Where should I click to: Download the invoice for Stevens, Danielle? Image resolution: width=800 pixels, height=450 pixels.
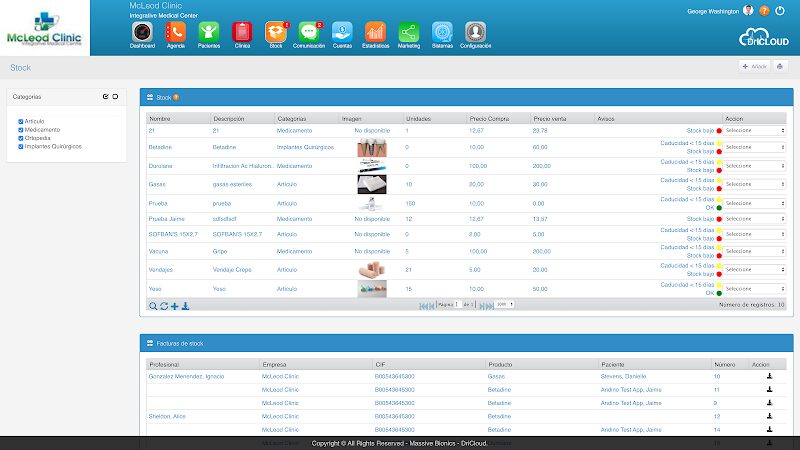(x=770, y=376)
